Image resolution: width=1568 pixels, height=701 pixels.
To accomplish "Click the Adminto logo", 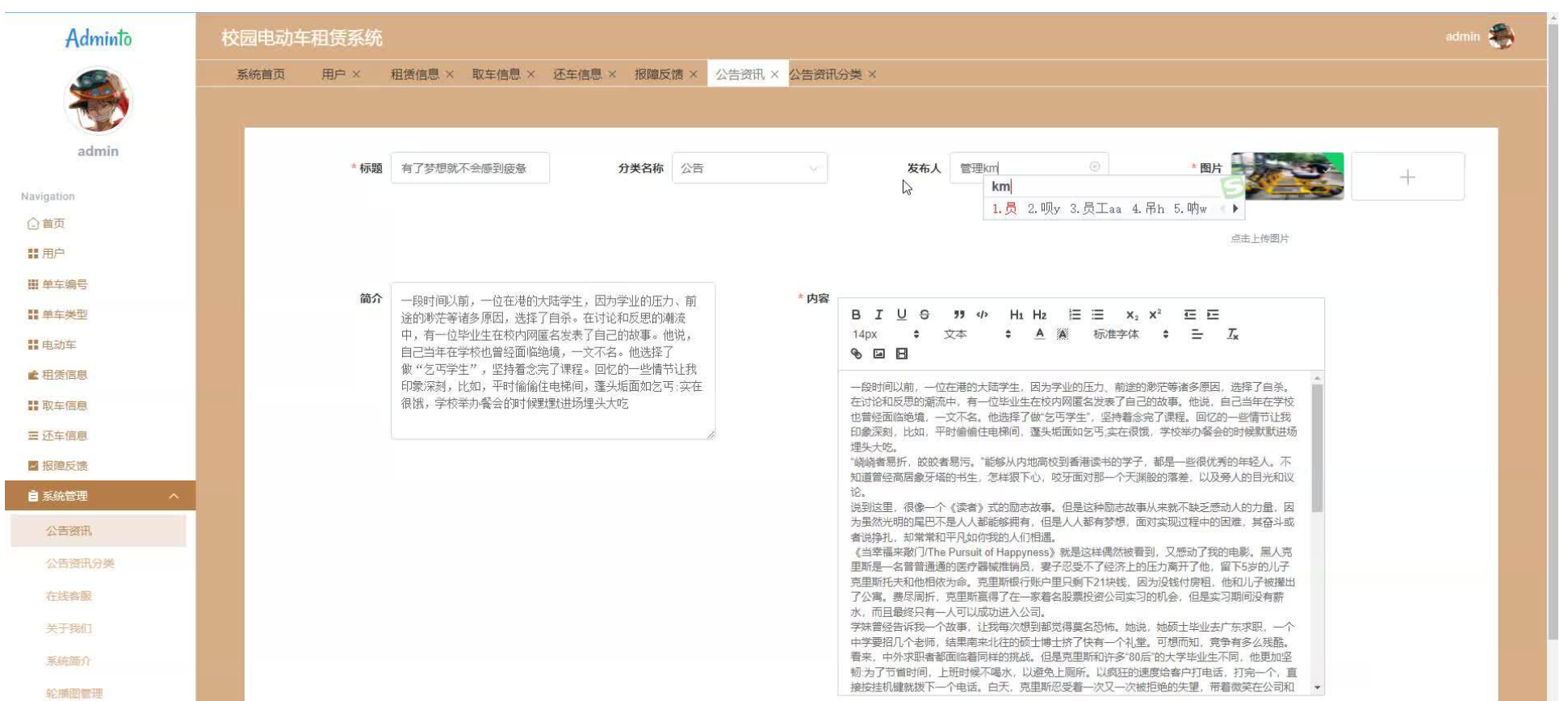I will coord(99,38).
